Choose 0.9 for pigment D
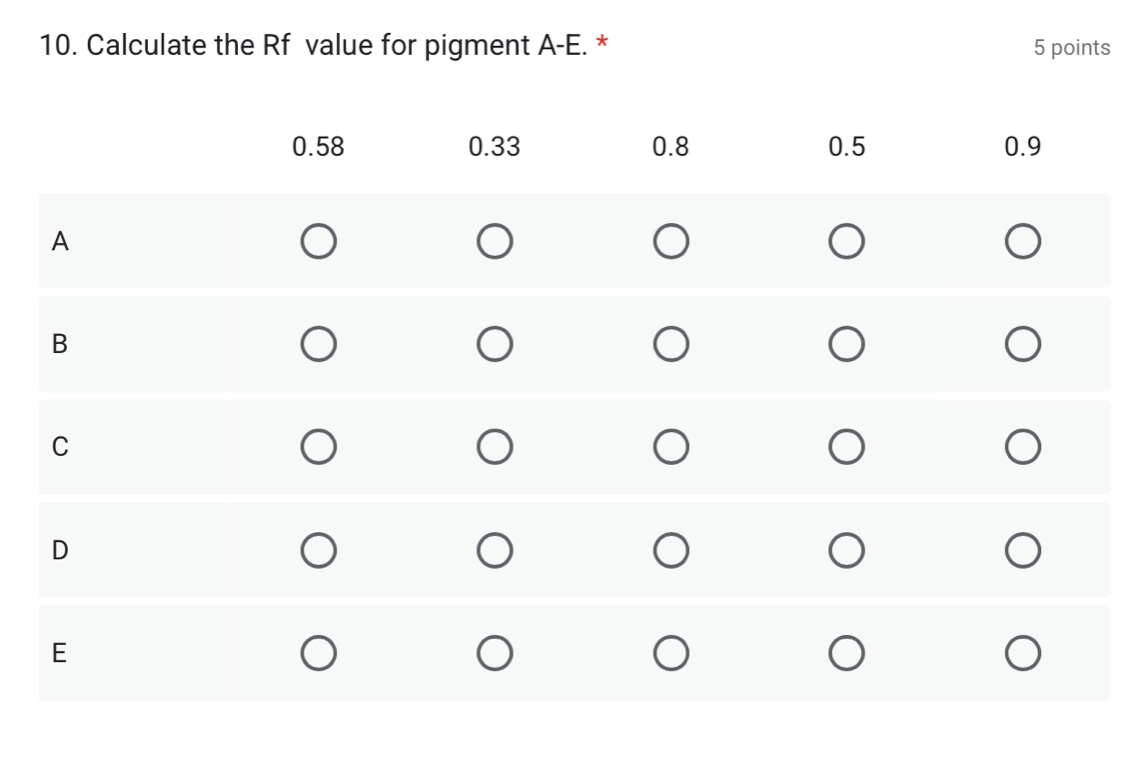Image resolution: width=1134 pixels, height=759 pixels. (1022, 550)
